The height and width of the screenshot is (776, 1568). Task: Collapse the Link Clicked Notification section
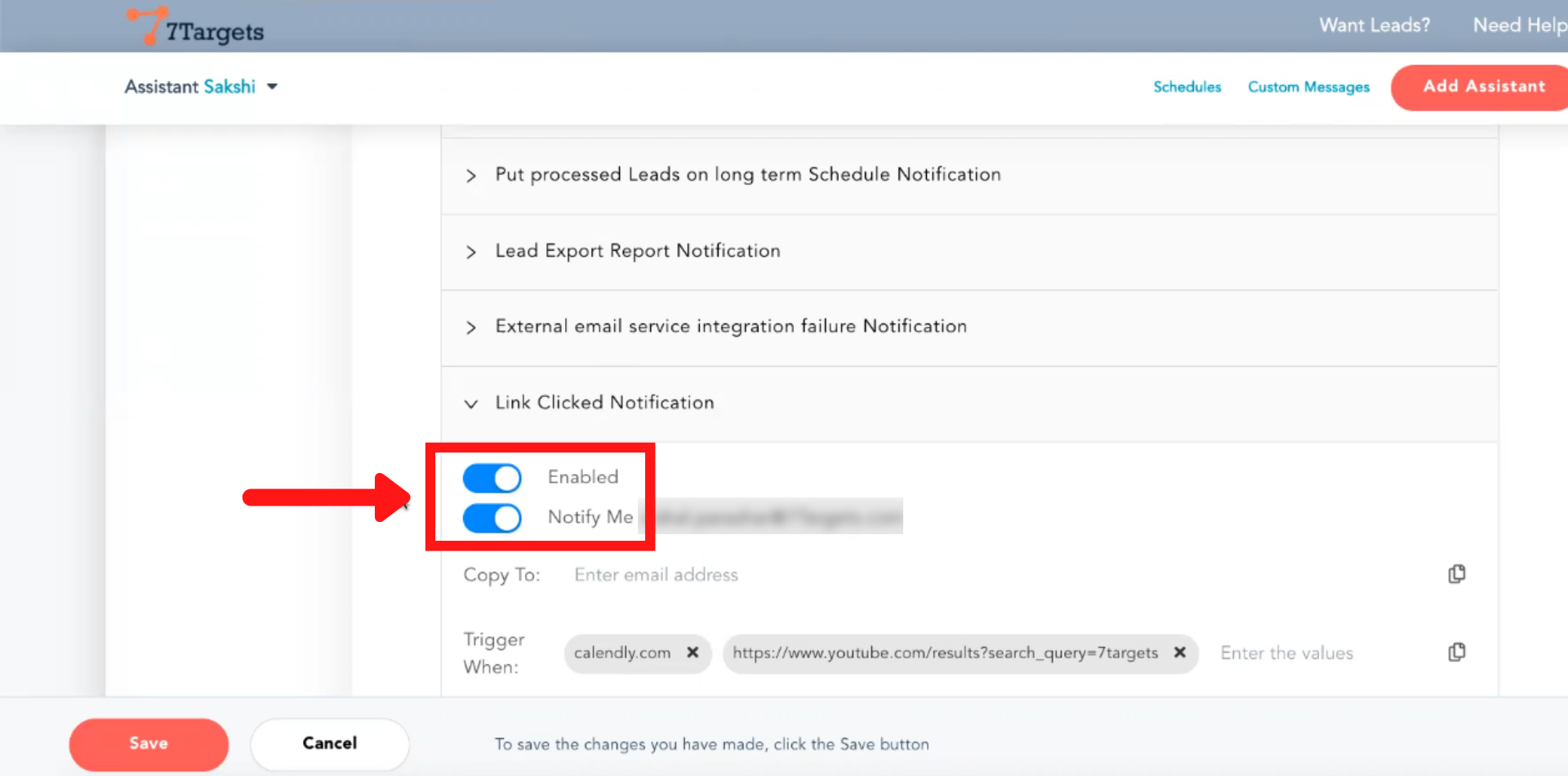click(x=471, y=404)
